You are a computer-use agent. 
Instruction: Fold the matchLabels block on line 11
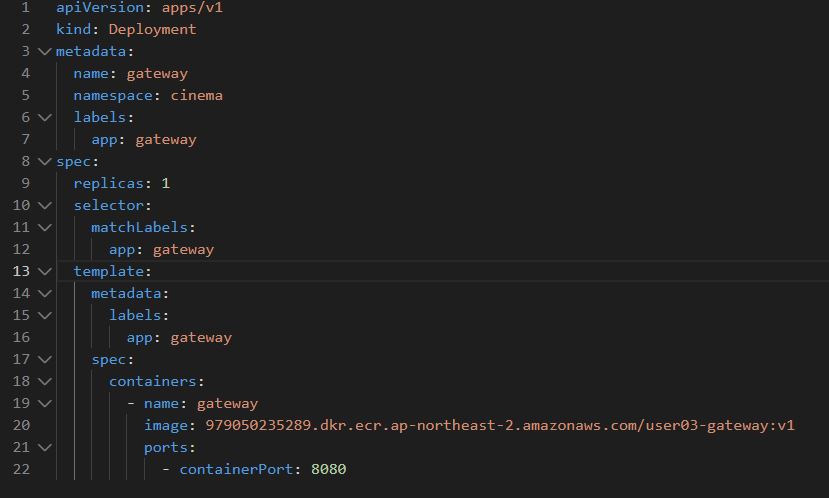coord(45,227)
